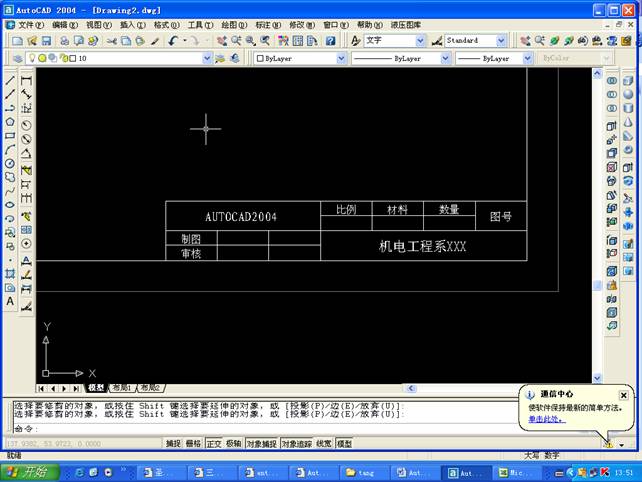Click the Help question mark icon
This screenshot has height=482, width=642.
coord(330,41)
